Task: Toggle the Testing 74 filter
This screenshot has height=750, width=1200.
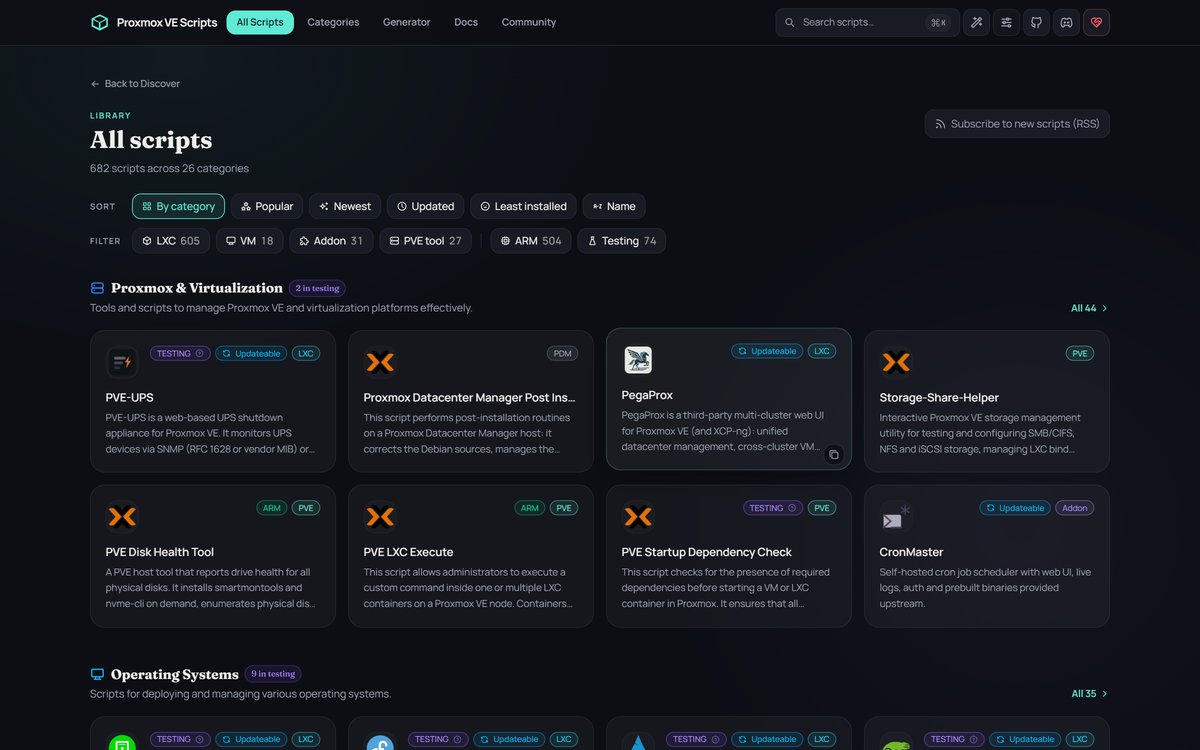Action: [x=622, y=241]
